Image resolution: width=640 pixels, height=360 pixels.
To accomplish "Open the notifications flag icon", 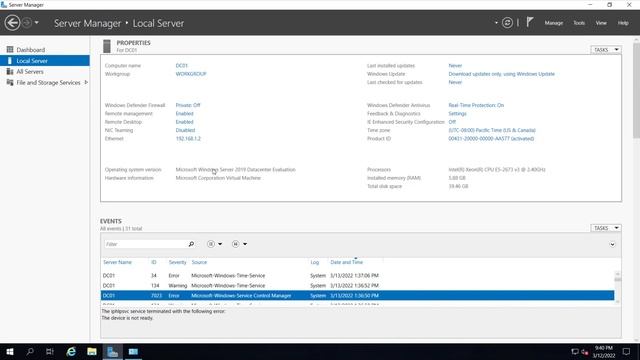I will coord(529,22).
